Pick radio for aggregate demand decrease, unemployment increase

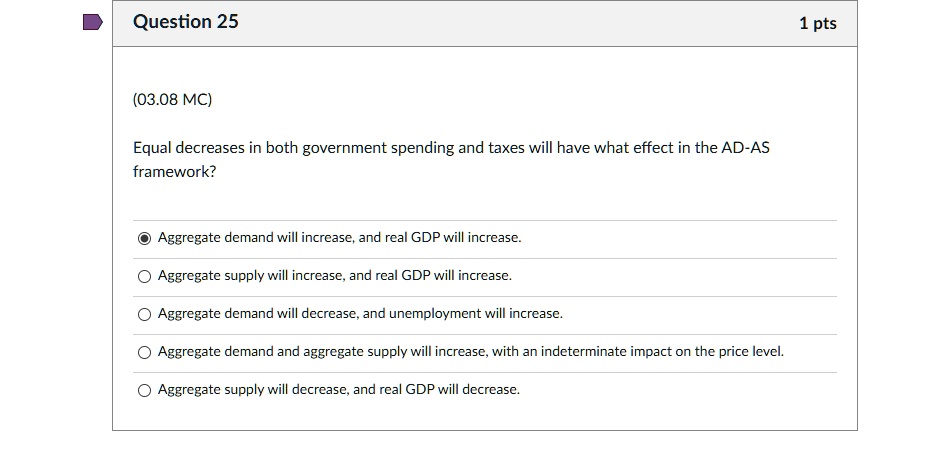pos(144,315)
